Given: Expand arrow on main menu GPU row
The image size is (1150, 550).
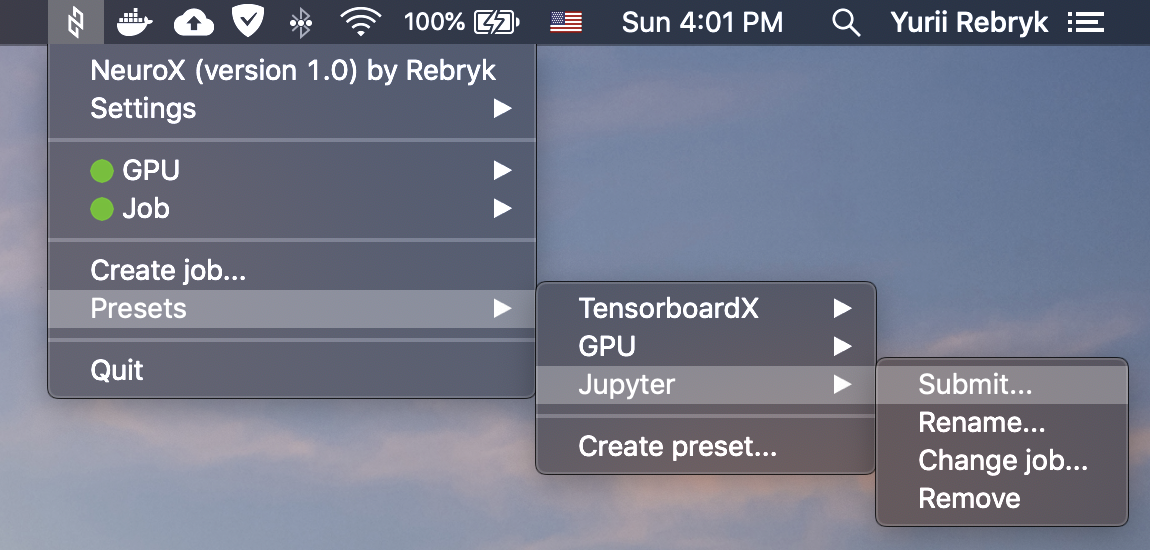Looking at the screenshot, I should [502, 171].
